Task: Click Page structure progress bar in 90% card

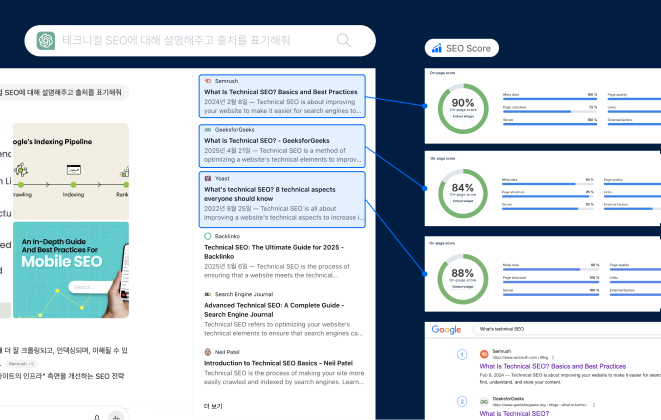Action: point(550,112)
